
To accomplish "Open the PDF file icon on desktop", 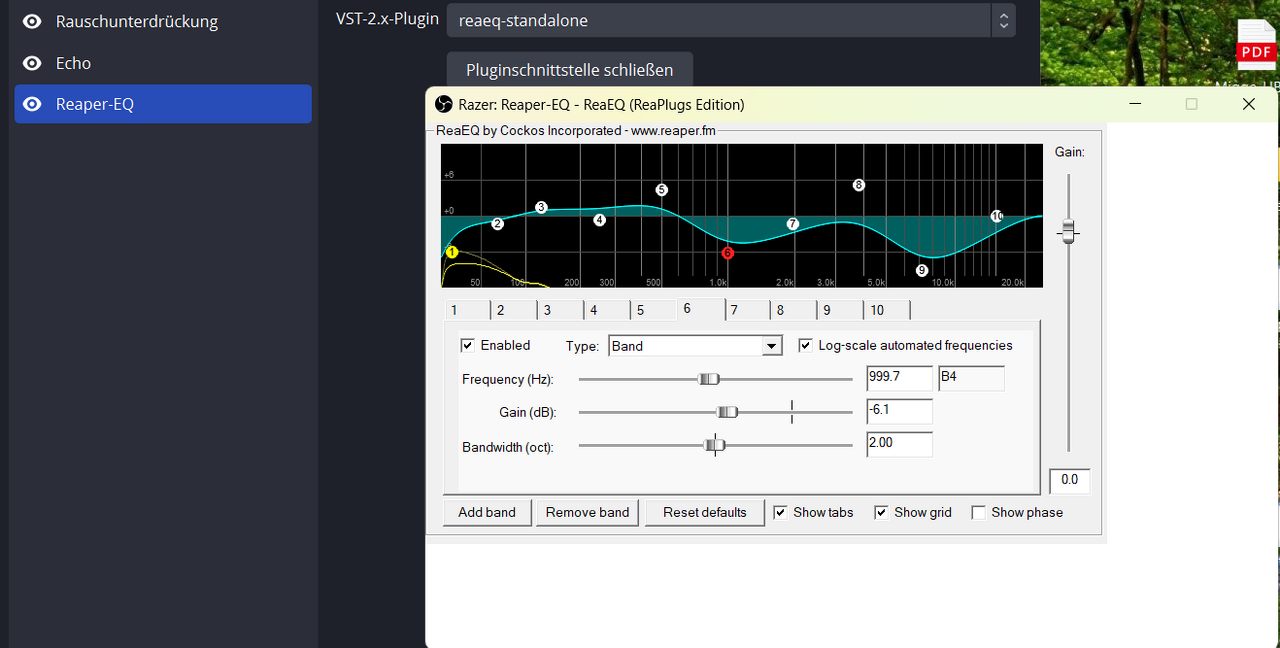I will click(x=1256, y=45).
